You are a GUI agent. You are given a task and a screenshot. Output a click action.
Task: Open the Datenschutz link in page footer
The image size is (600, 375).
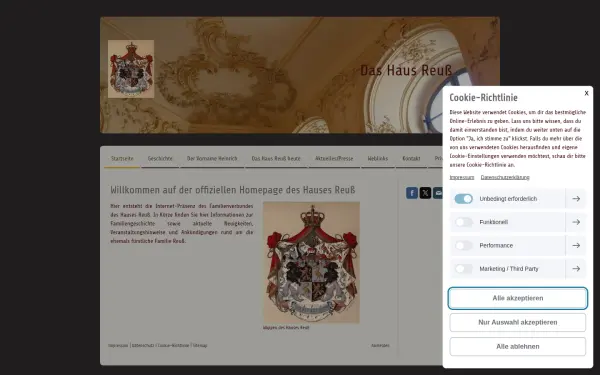pos(143,346)
